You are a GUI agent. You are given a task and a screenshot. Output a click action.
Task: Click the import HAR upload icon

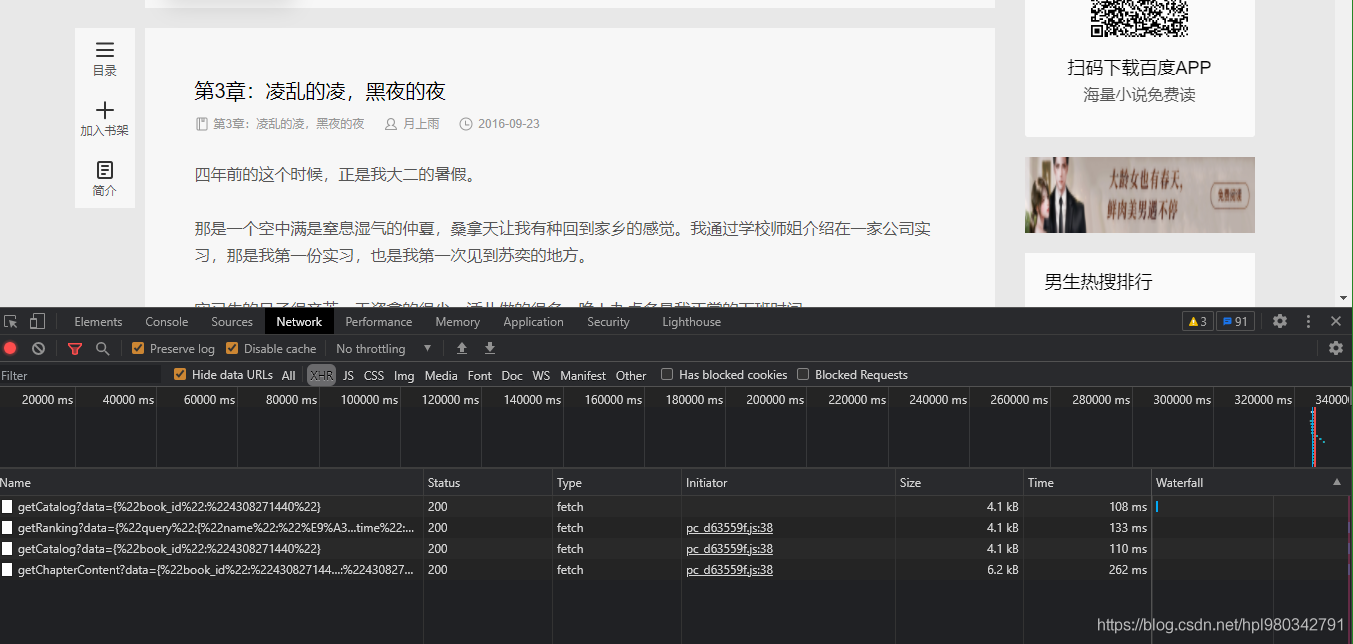(462, 349)
